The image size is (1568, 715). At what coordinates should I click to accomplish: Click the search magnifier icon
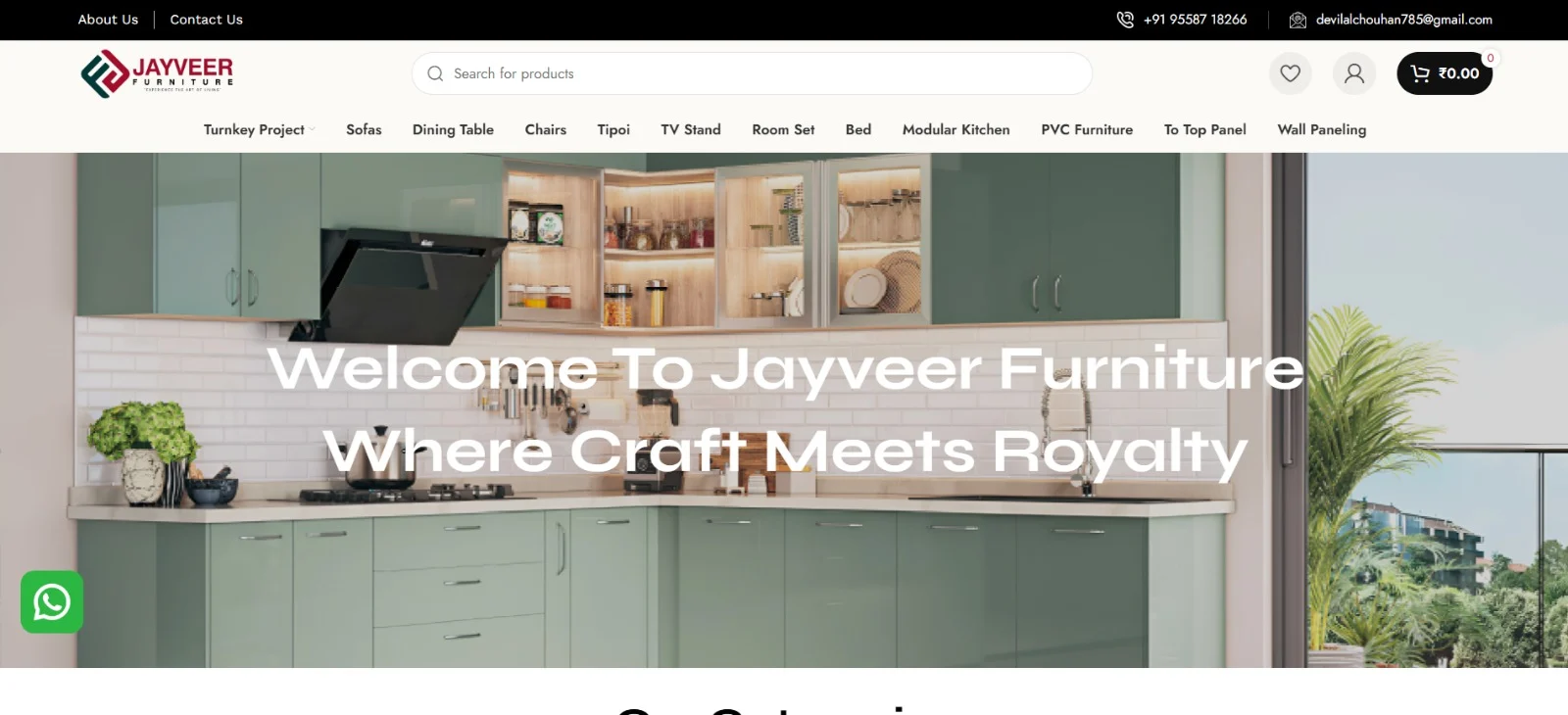pos(435,73)
